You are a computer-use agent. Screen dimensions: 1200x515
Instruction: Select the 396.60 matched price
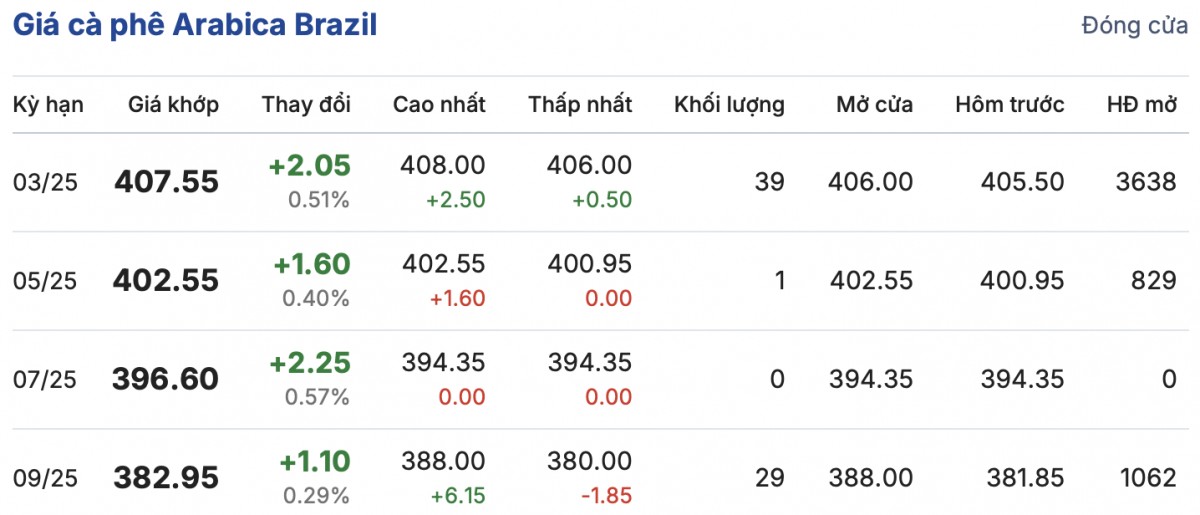[166, 380]
